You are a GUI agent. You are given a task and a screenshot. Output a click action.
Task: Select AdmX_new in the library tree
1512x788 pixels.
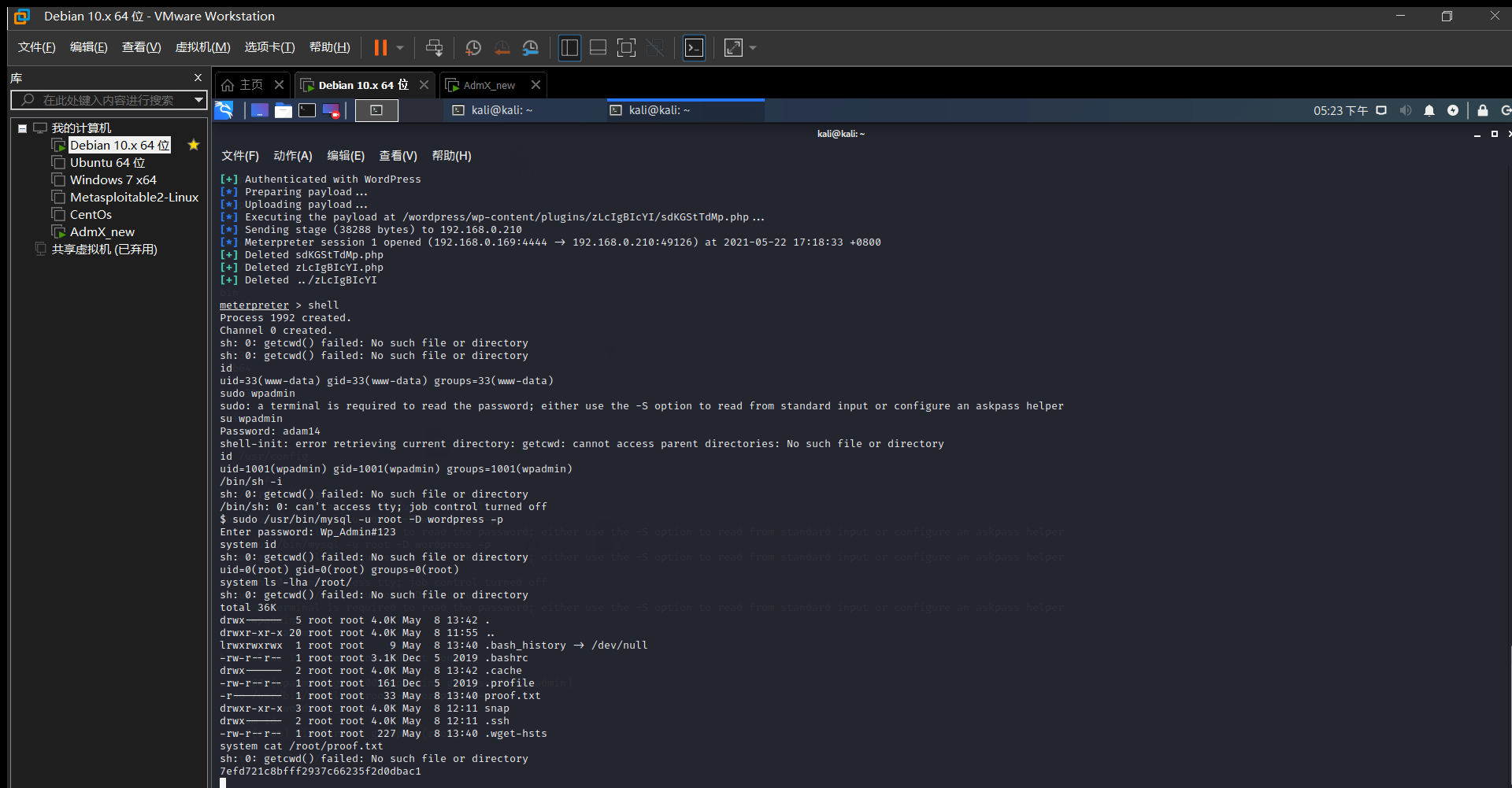102,232
